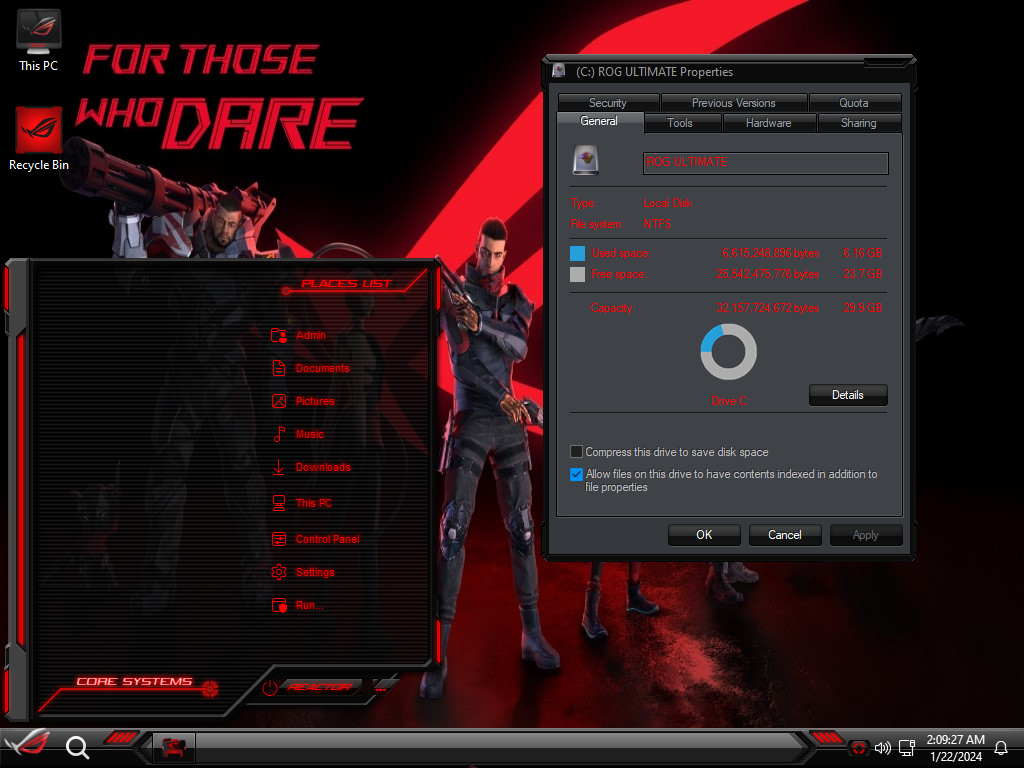Open the notifications bell icon
Screen dimensions: 1024x768
pos(1000,747)
